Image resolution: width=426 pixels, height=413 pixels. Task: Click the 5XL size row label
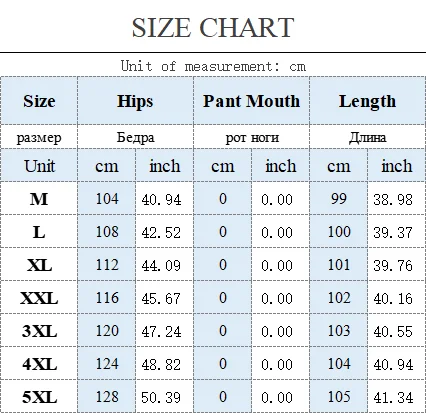click(x=39, y=397)
